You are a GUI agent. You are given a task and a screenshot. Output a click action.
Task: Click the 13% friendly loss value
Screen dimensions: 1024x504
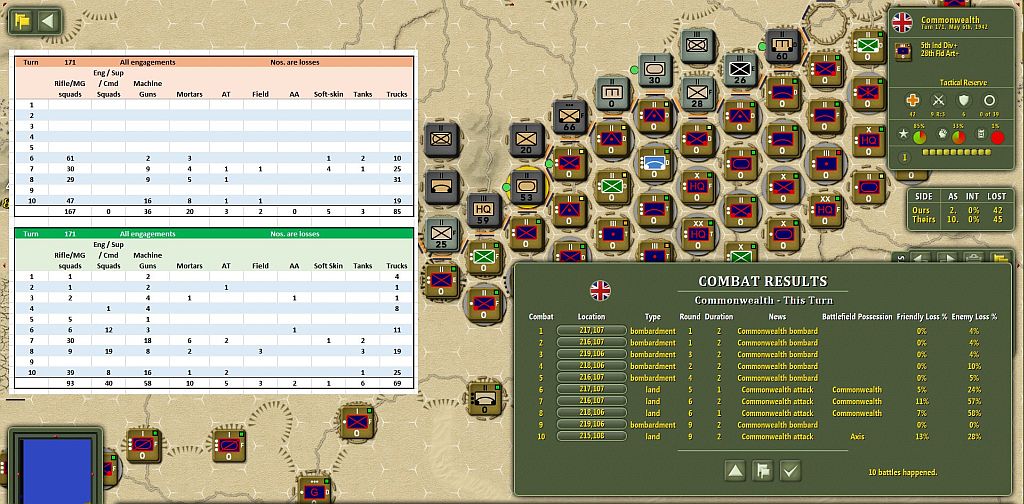point(921,436)
